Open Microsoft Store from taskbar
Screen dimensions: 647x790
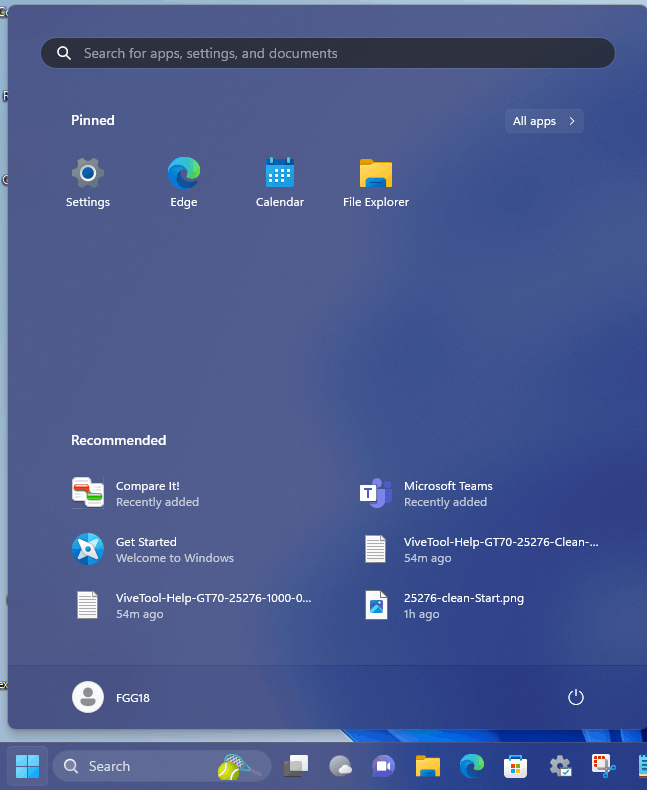tap(515, 766)
